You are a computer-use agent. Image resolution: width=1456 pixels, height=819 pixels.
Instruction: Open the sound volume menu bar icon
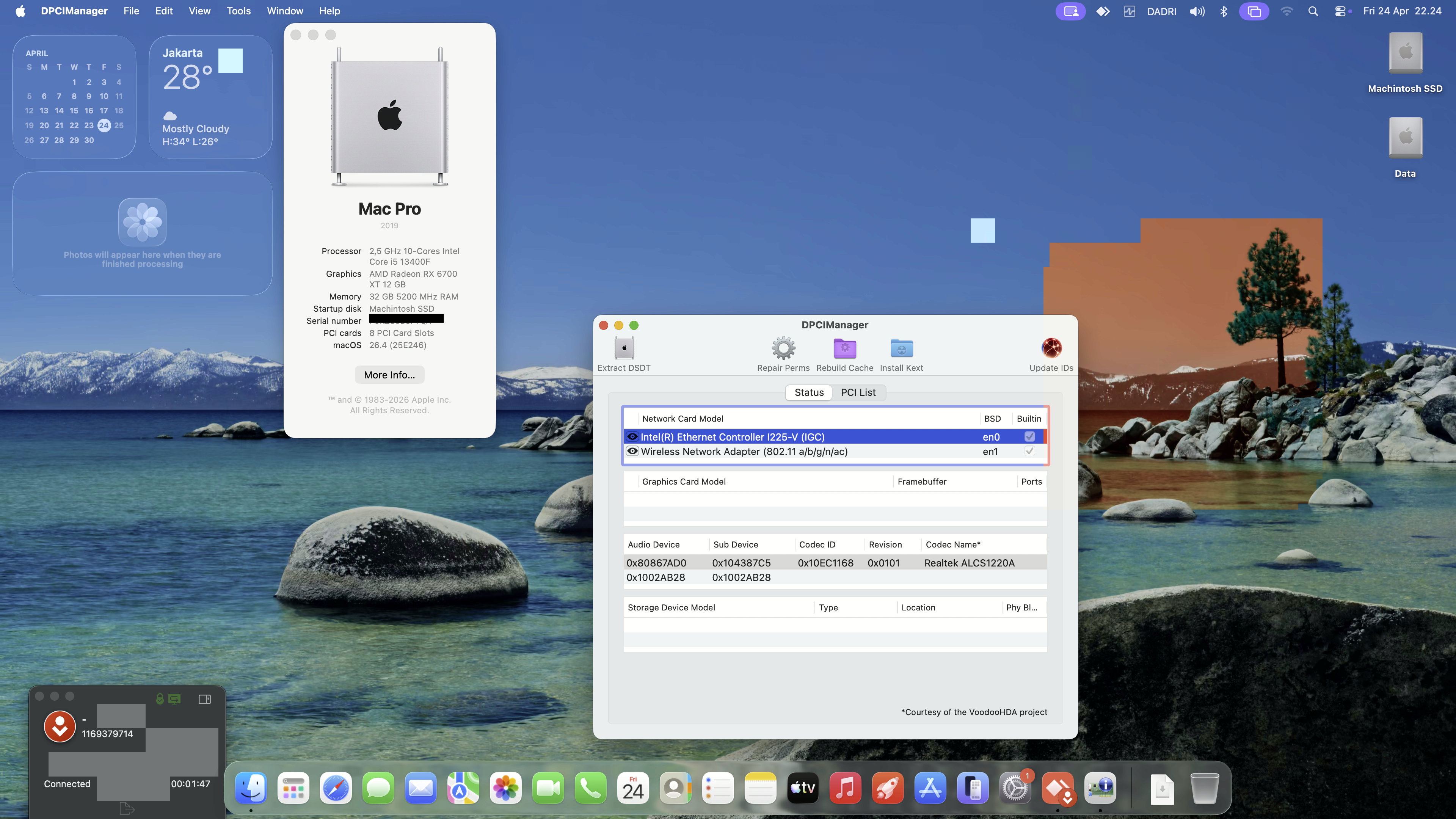point(1197,11)
